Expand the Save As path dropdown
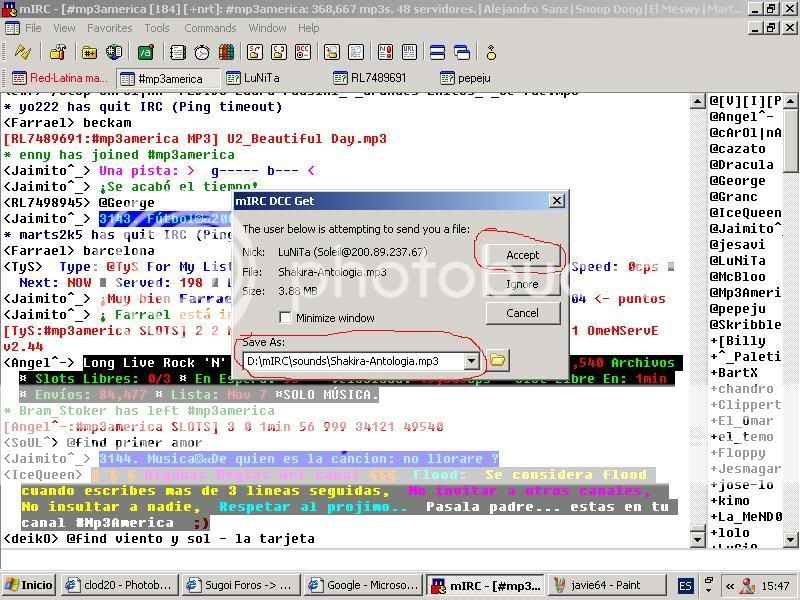This screenshot has height=600, width=800. click(x=472, y=361)
